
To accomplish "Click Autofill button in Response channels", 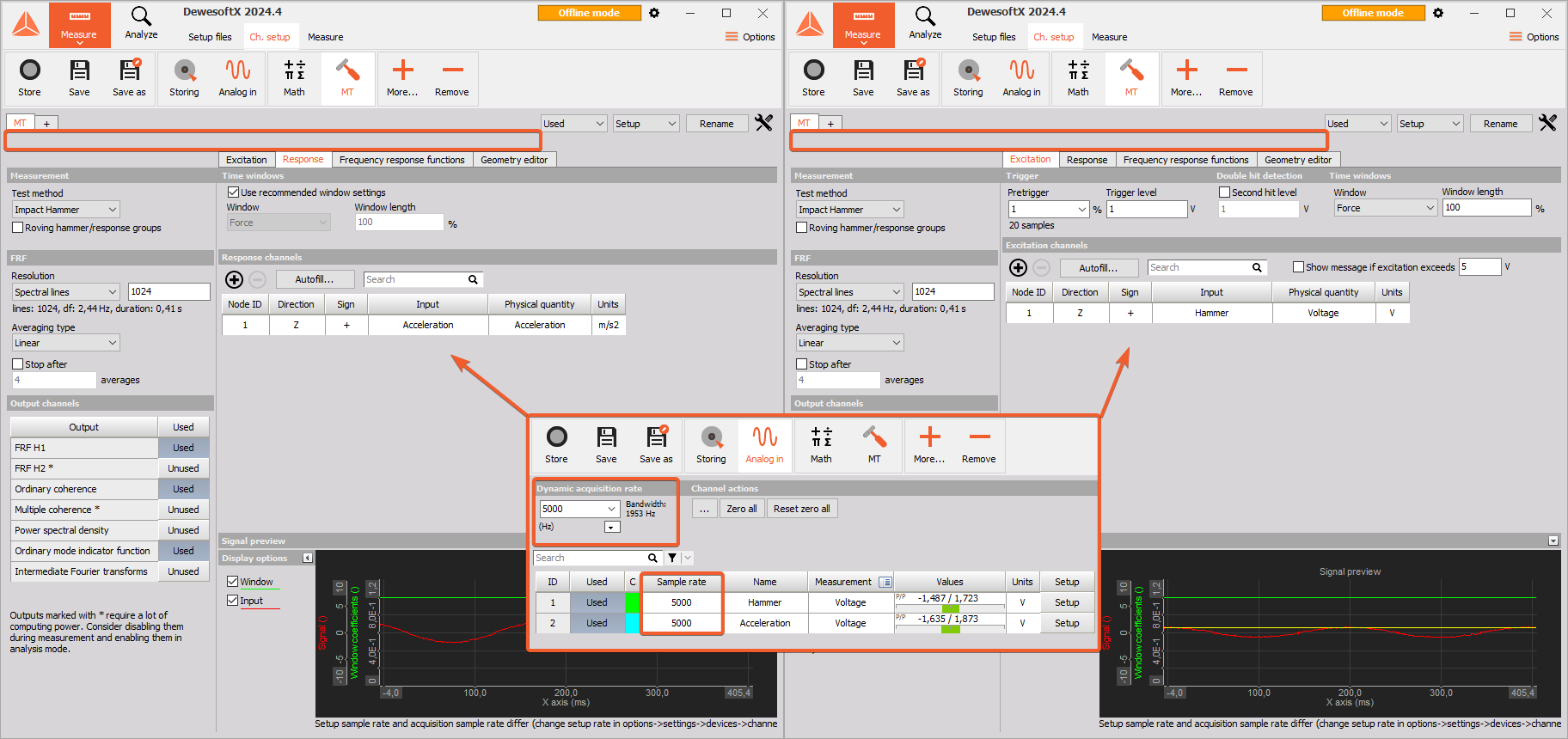I will click(x=315, y=279).
